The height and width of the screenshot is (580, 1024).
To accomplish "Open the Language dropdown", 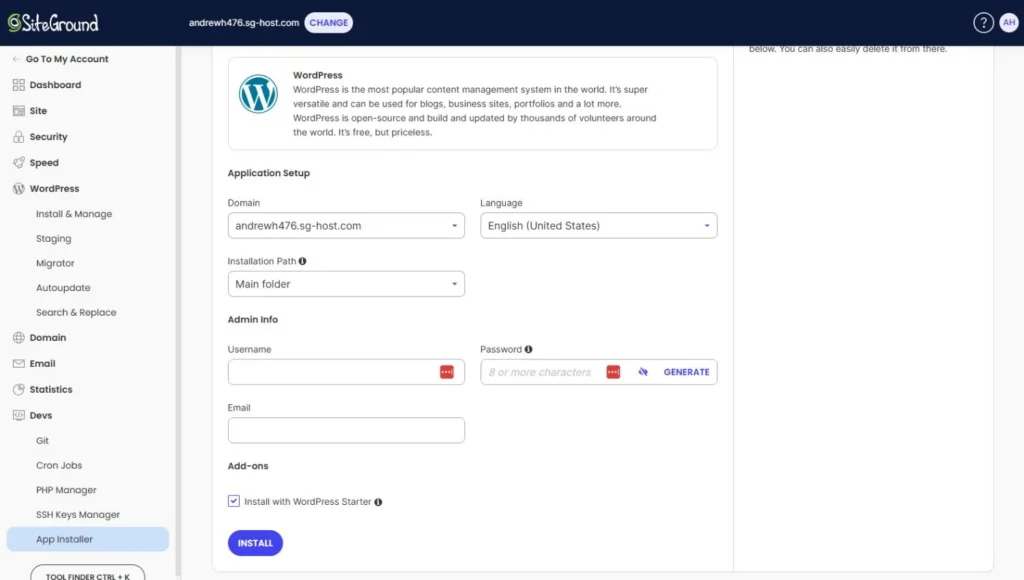I will pyautogui.click(x=599, y=225).
